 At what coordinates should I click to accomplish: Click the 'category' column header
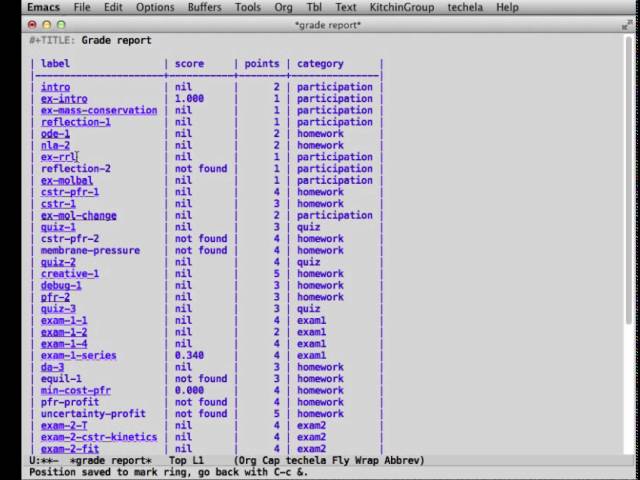point(320,64)
